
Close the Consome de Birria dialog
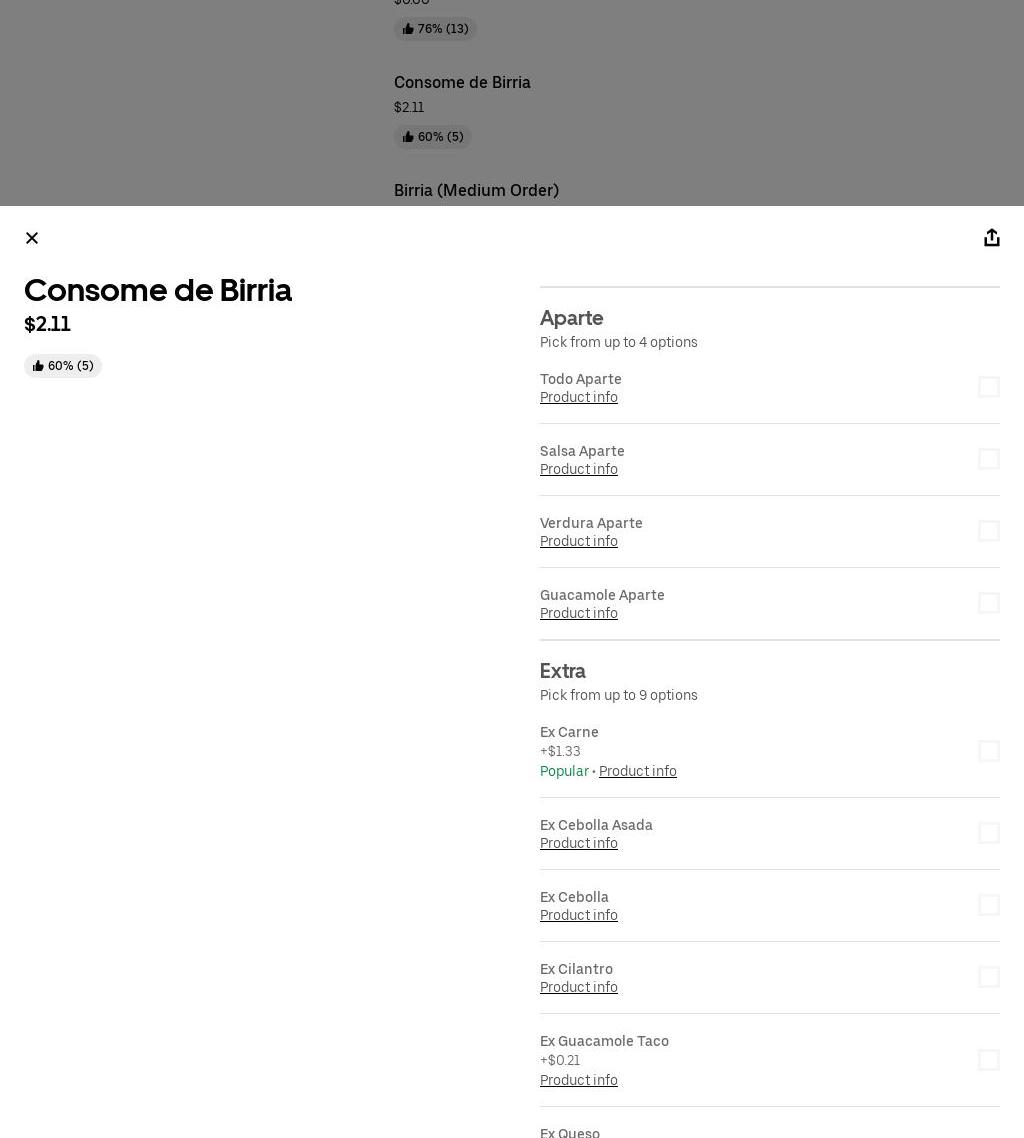[x=32, y=238]
